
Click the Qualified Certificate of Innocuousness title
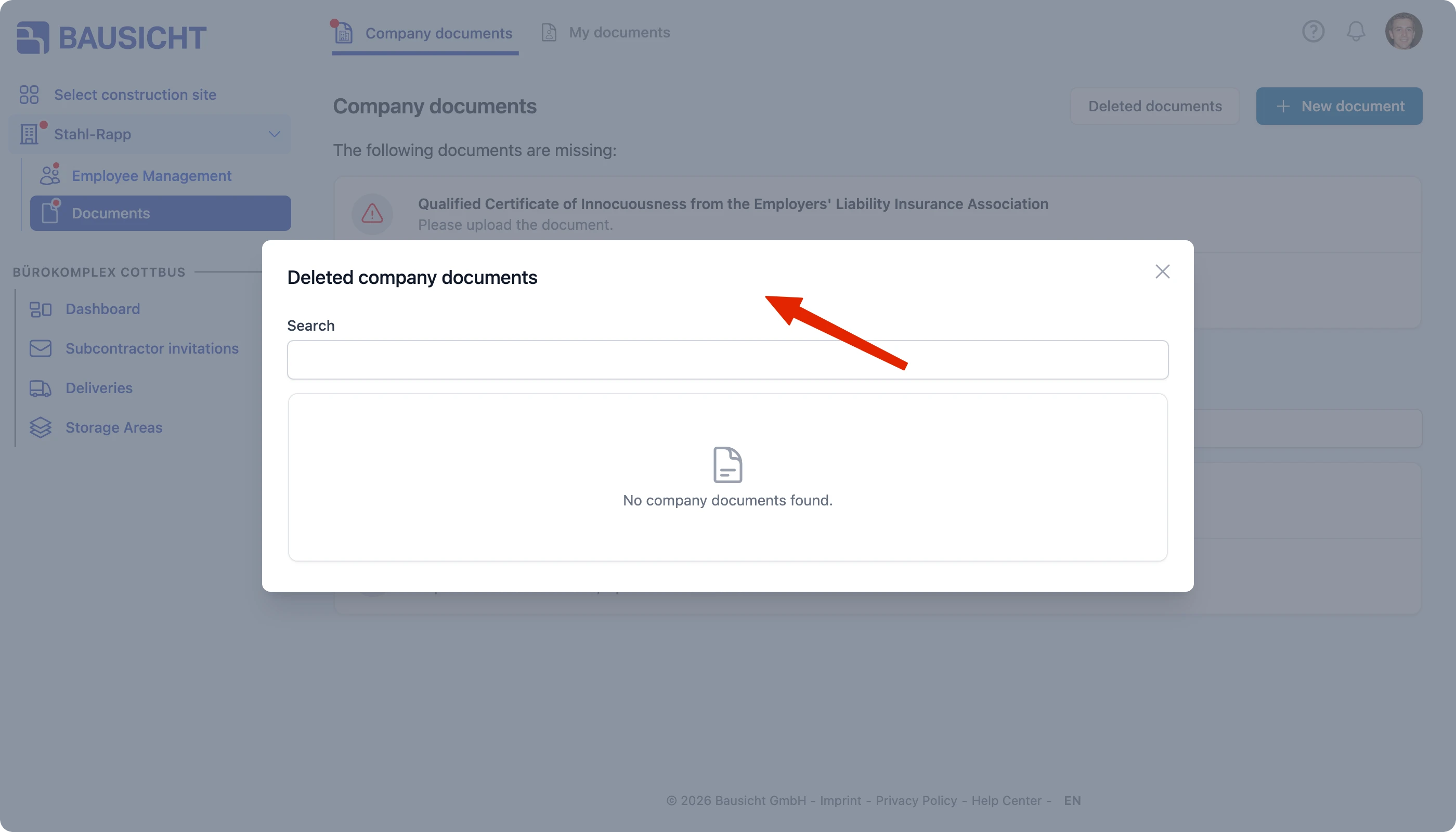click(x=733, y=204)
